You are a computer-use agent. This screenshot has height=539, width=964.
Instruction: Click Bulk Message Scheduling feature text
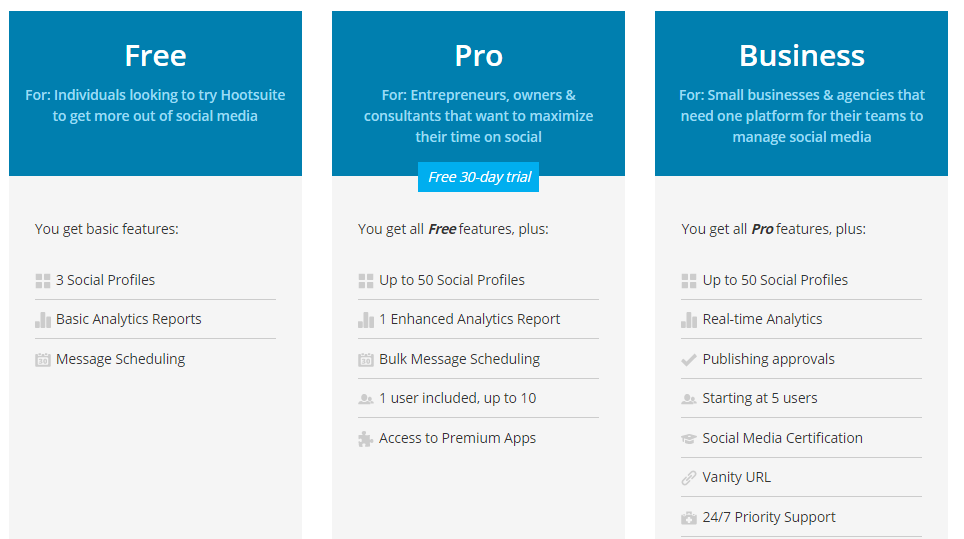pos(459,359)
